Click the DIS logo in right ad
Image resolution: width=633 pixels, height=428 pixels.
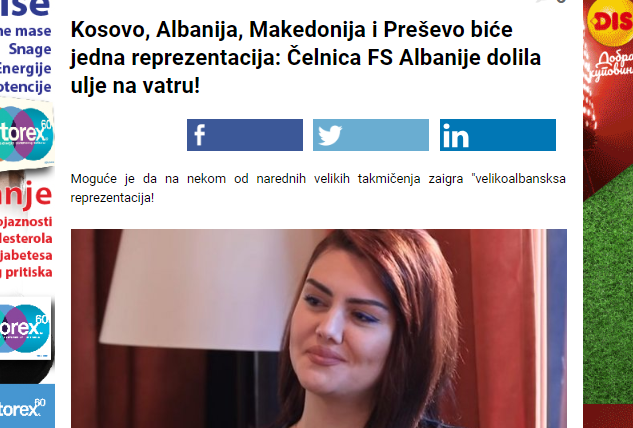pos(610,21)
